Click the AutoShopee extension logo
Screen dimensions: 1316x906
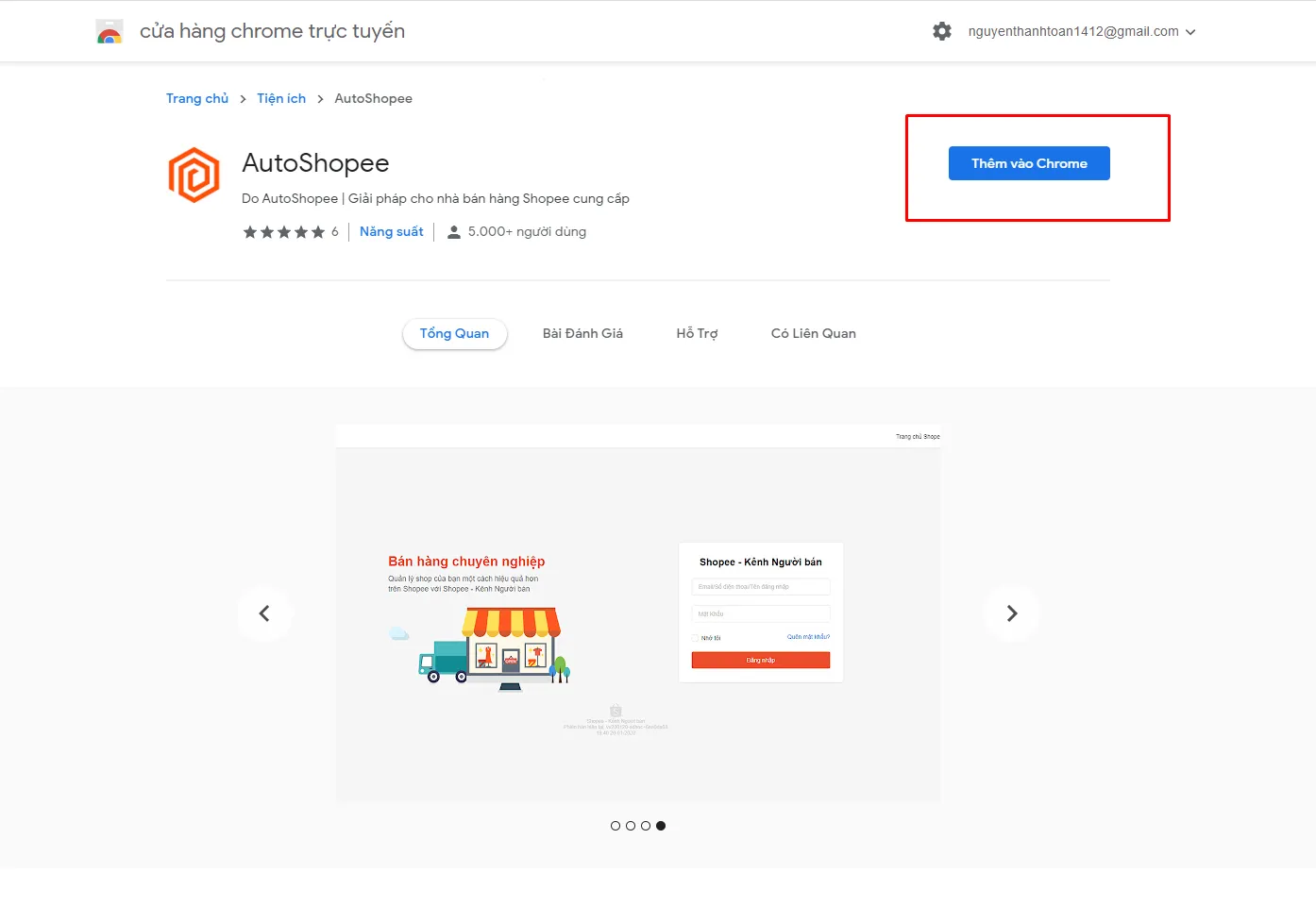[x=194, y=175]
